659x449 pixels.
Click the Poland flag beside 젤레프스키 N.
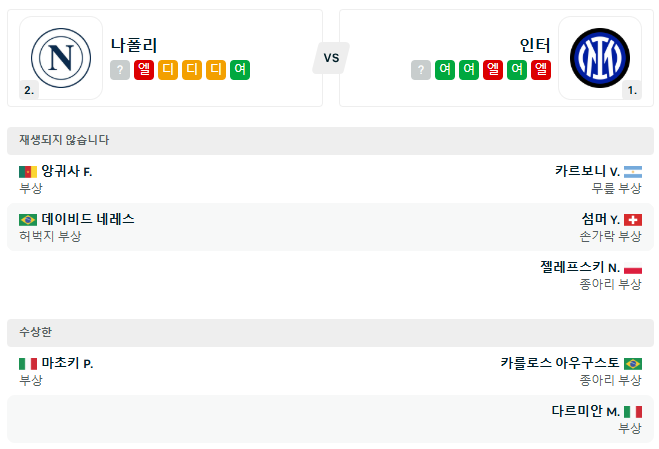click(x=633, y=268)
